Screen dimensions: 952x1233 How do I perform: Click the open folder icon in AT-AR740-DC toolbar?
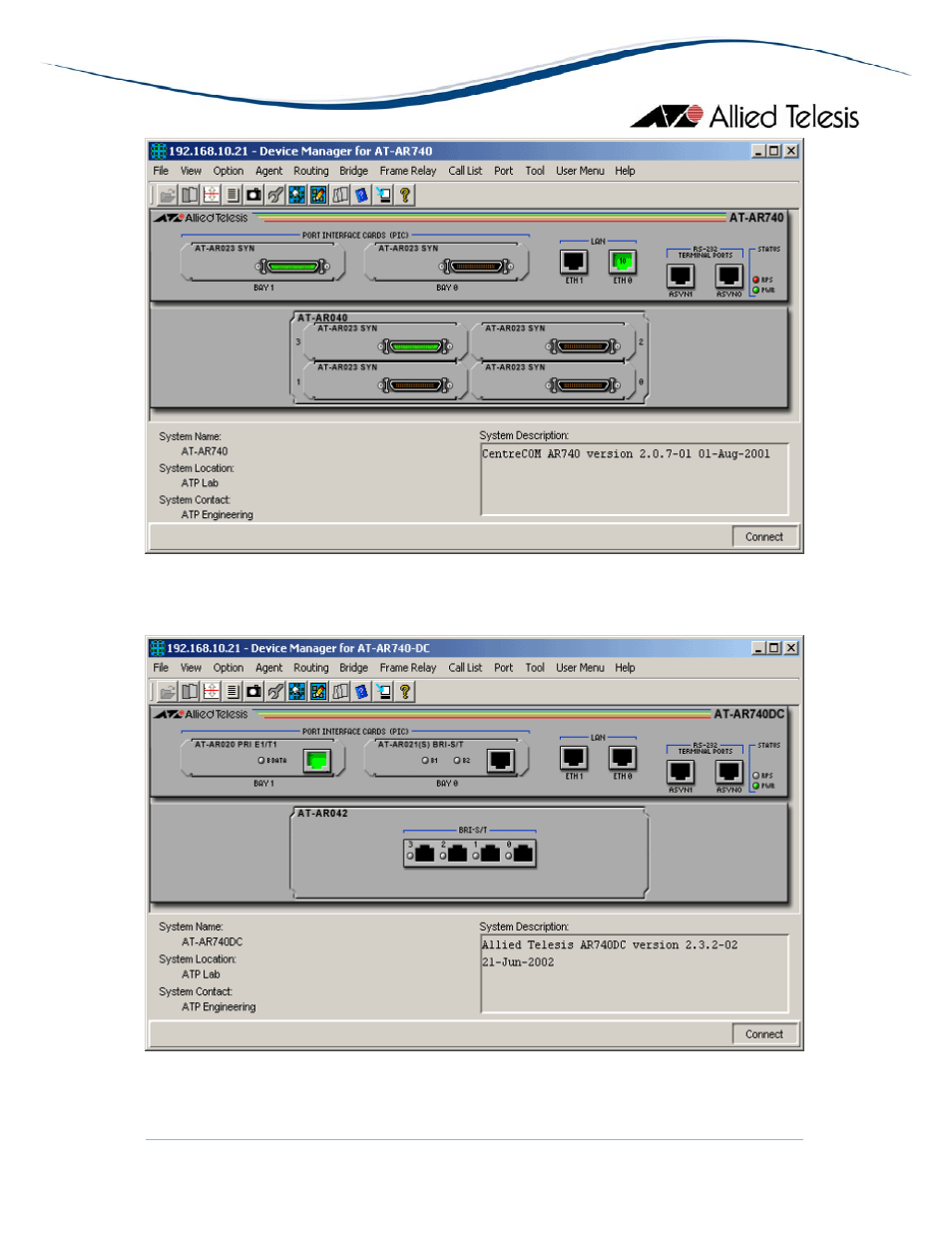click(x=168, y=691)
